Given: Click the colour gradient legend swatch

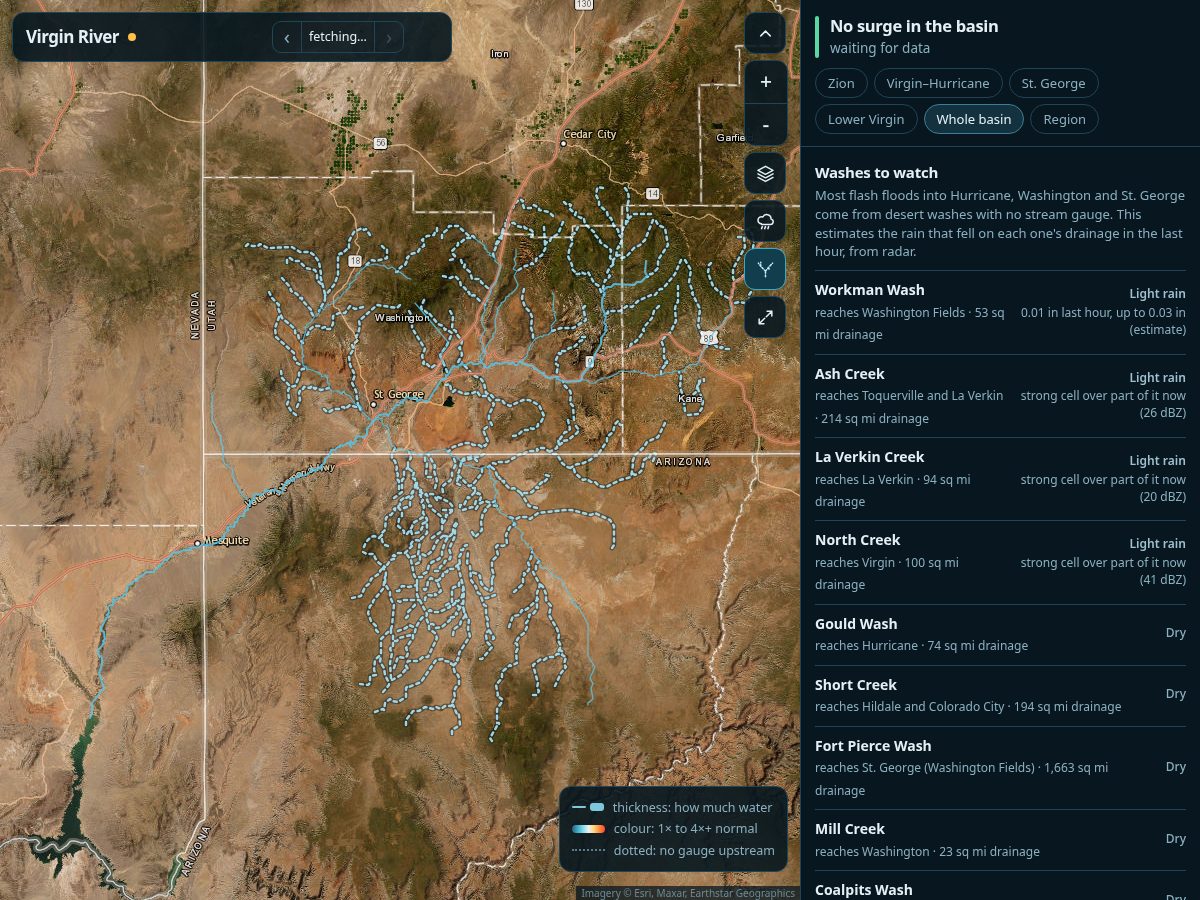Looking at the screenshot, I should click(x=588, y=829).
